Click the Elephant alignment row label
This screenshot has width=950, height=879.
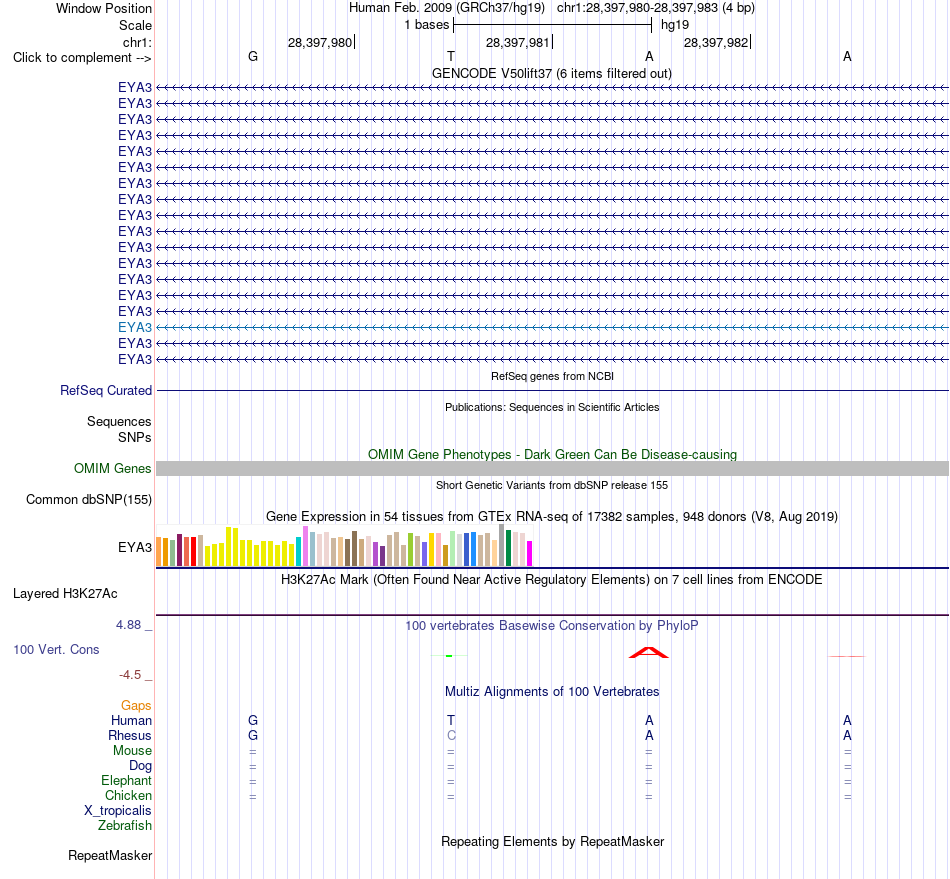[127, 781]
